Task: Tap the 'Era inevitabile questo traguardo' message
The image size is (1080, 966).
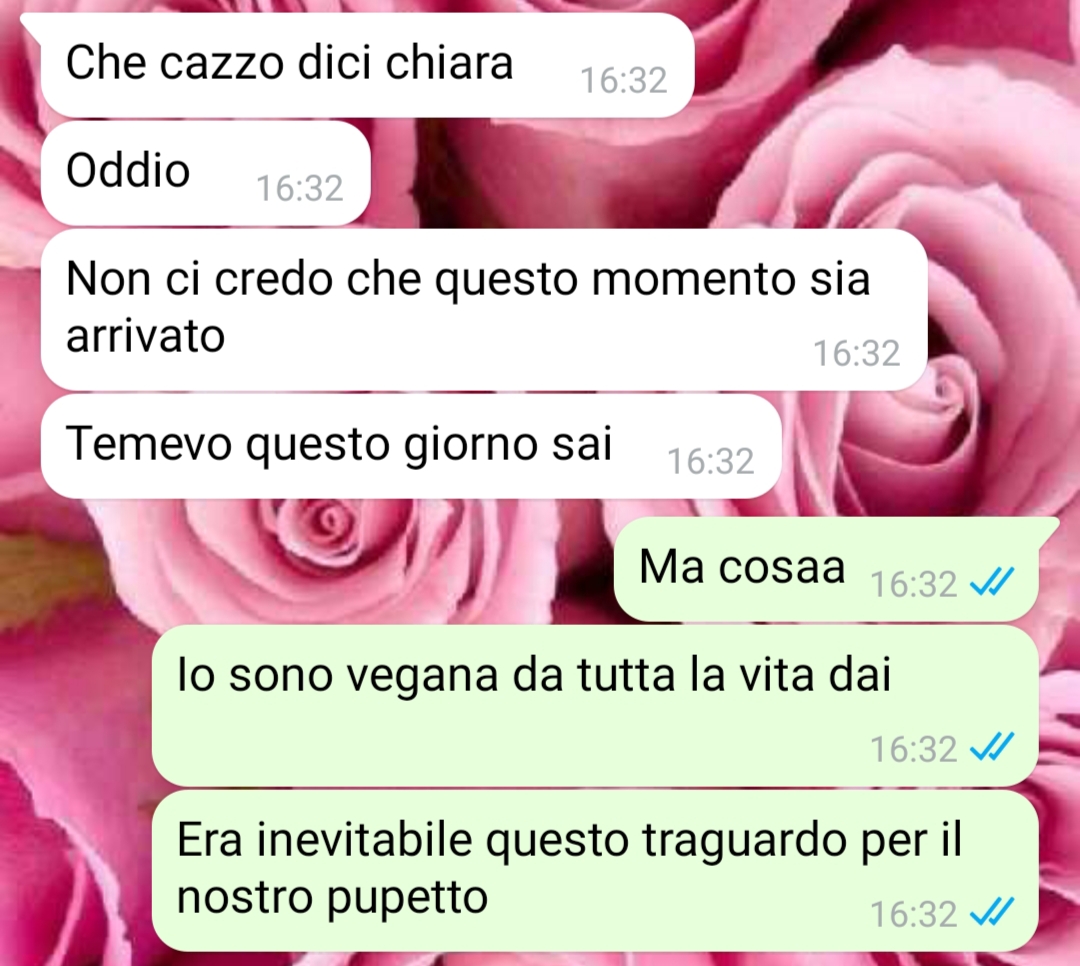Action: coord(594,870)
